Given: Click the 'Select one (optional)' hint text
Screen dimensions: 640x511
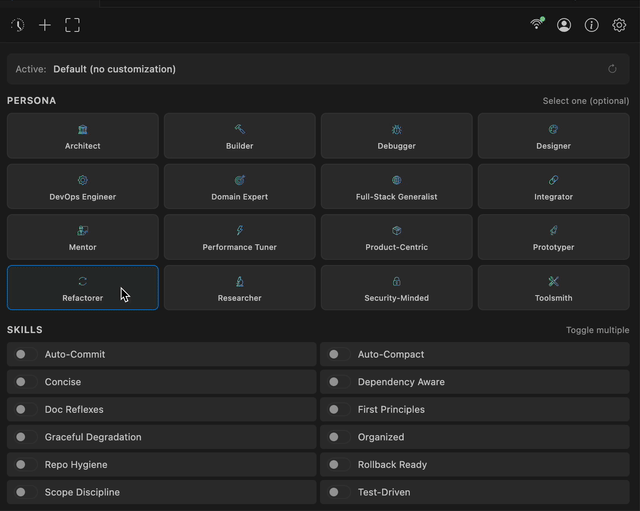Looking at the screenshot, I should click(586, 101).
